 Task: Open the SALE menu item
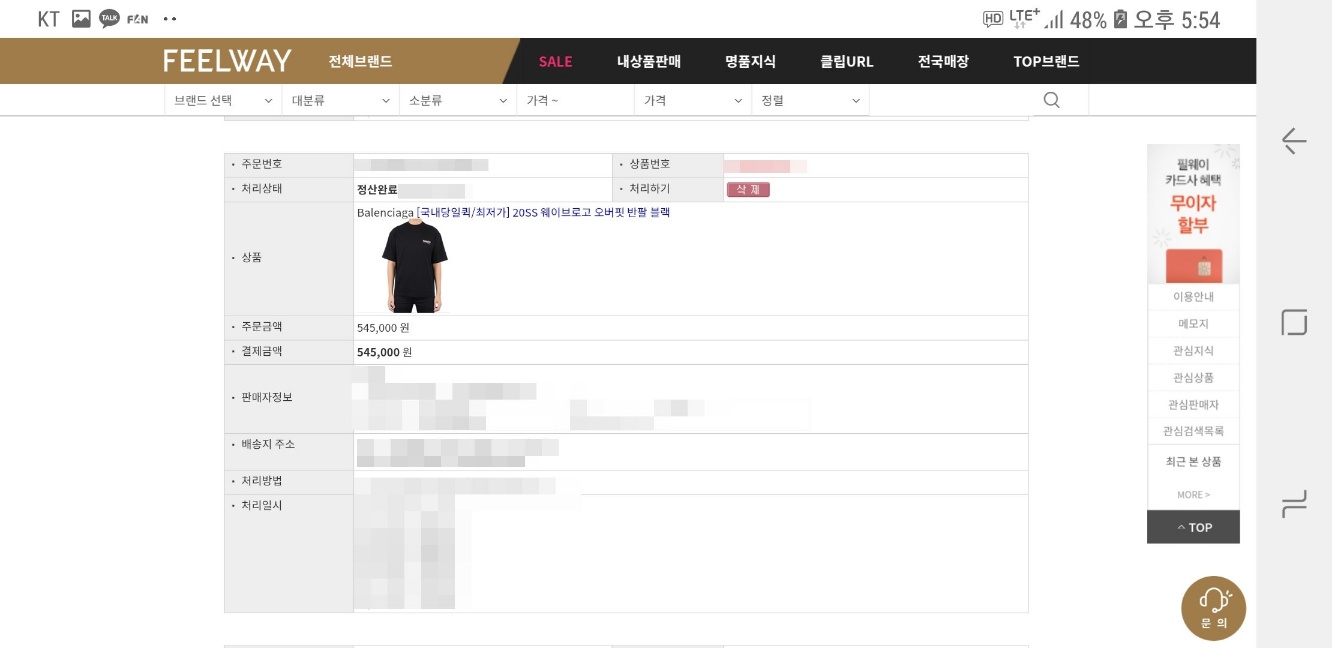pyautogui.click(x=555, y=61)
